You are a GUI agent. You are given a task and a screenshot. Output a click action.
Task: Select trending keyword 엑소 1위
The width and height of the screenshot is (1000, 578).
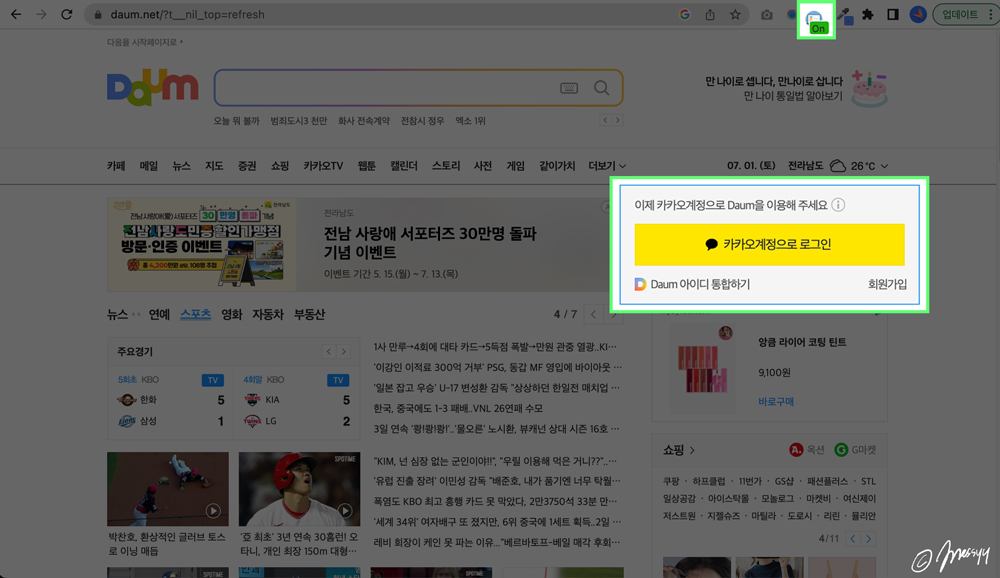[471, 121]
